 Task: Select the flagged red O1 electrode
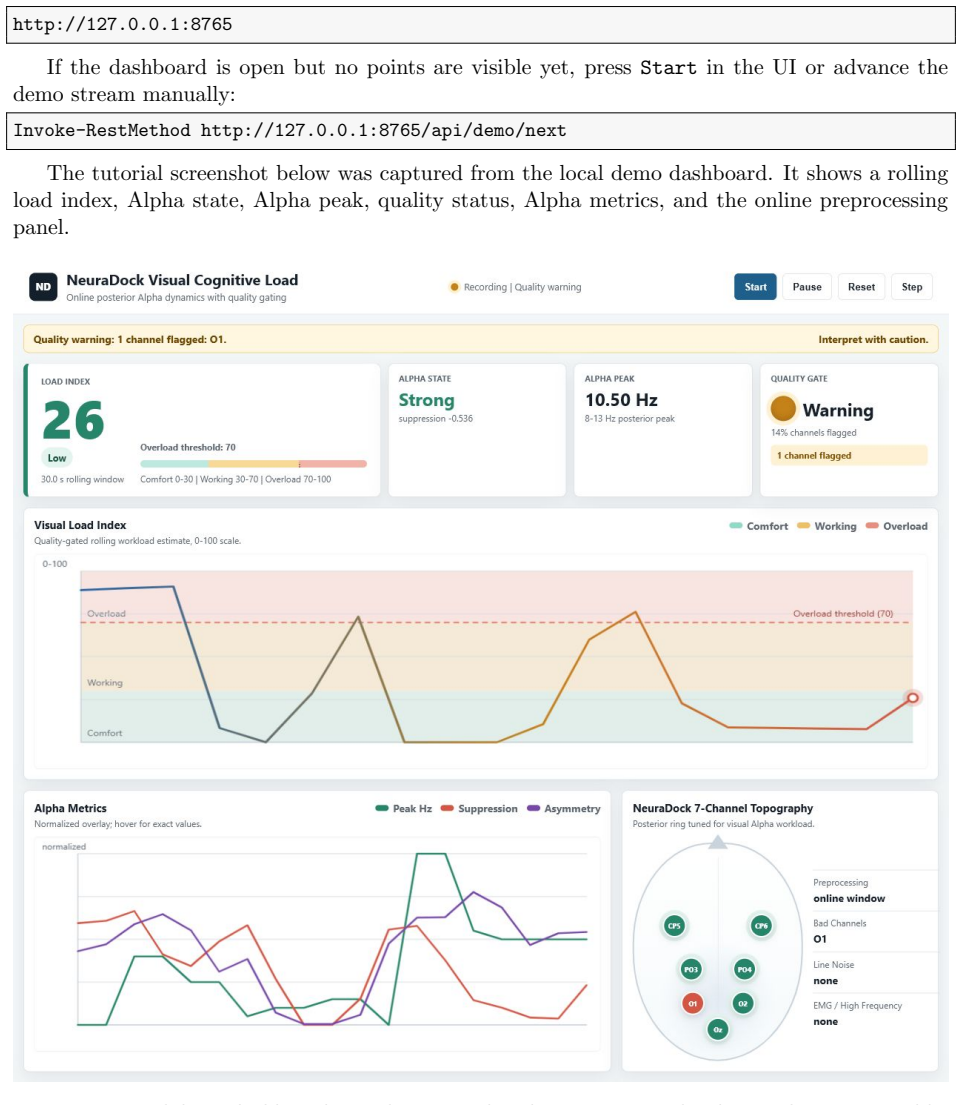tap(693, 1004)
